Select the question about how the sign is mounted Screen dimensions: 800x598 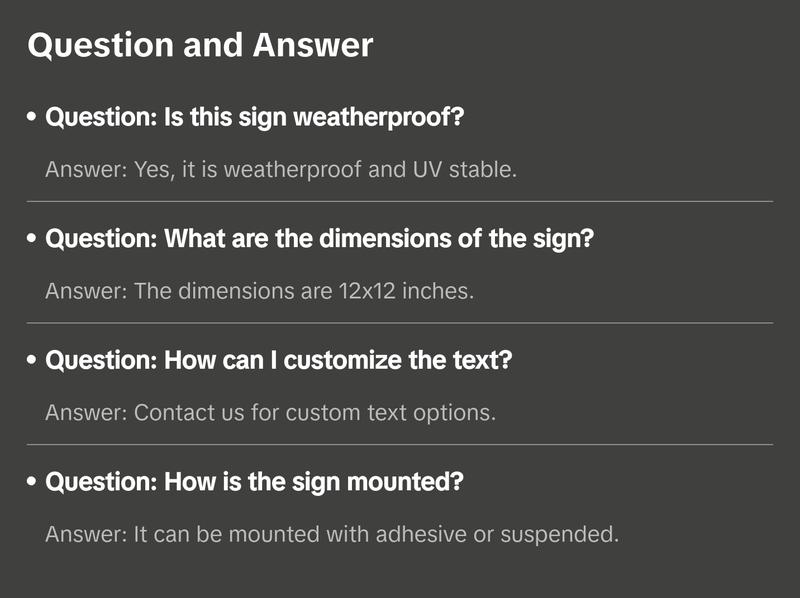pos(255,482)
